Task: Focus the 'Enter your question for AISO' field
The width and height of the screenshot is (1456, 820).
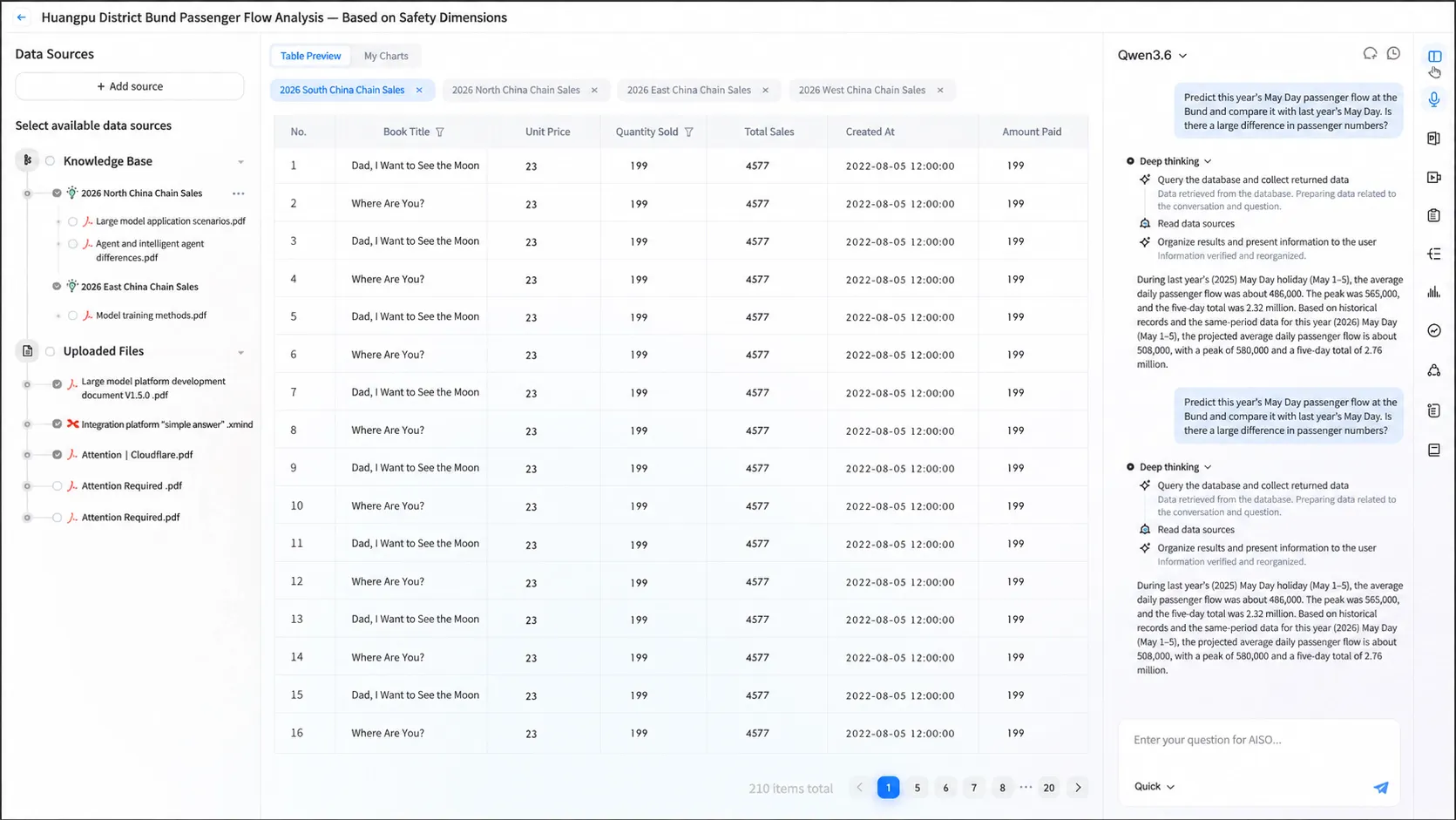Action: [1258, 740]
